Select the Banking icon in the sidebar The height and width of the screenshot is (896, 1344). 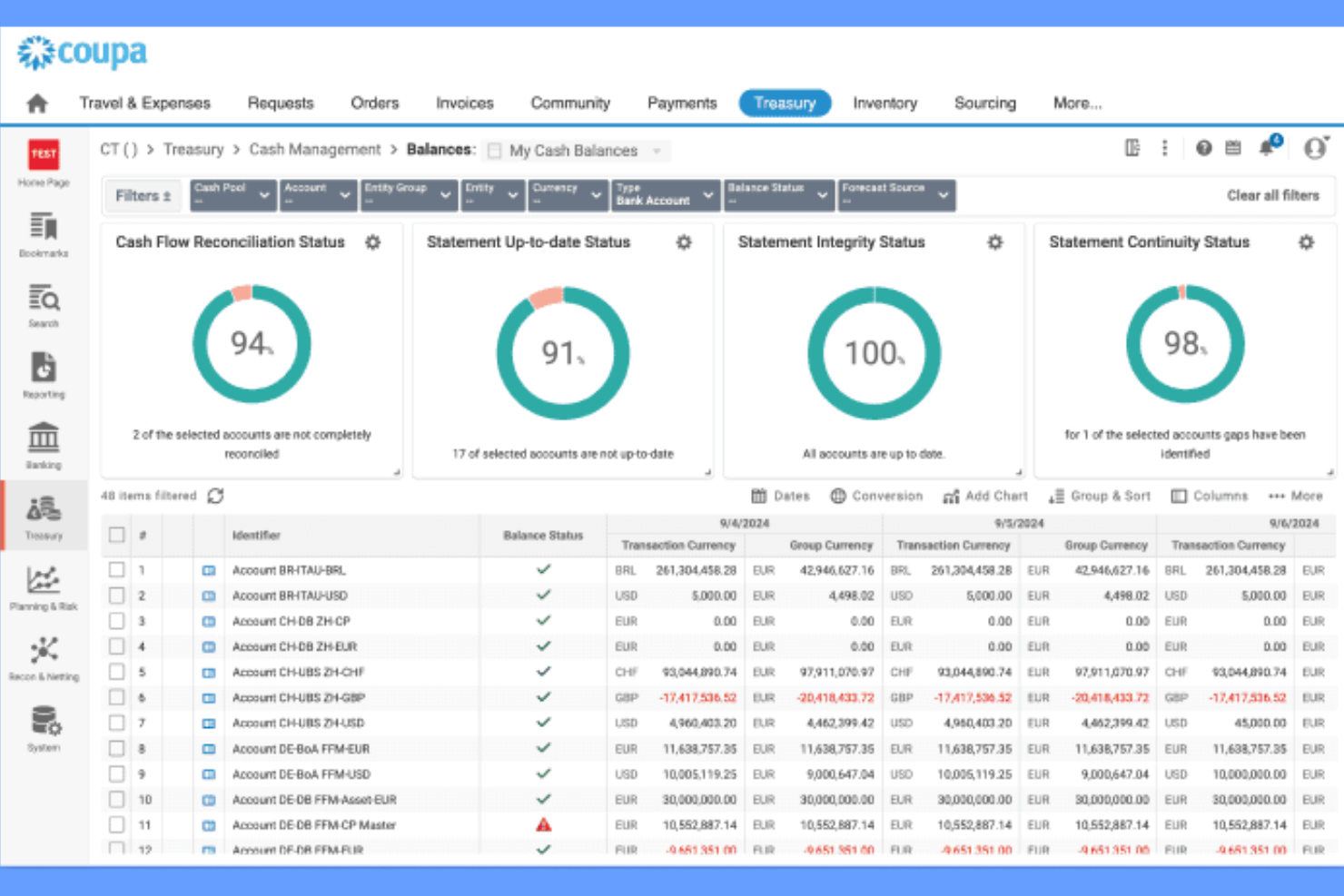tap(43, 442)
